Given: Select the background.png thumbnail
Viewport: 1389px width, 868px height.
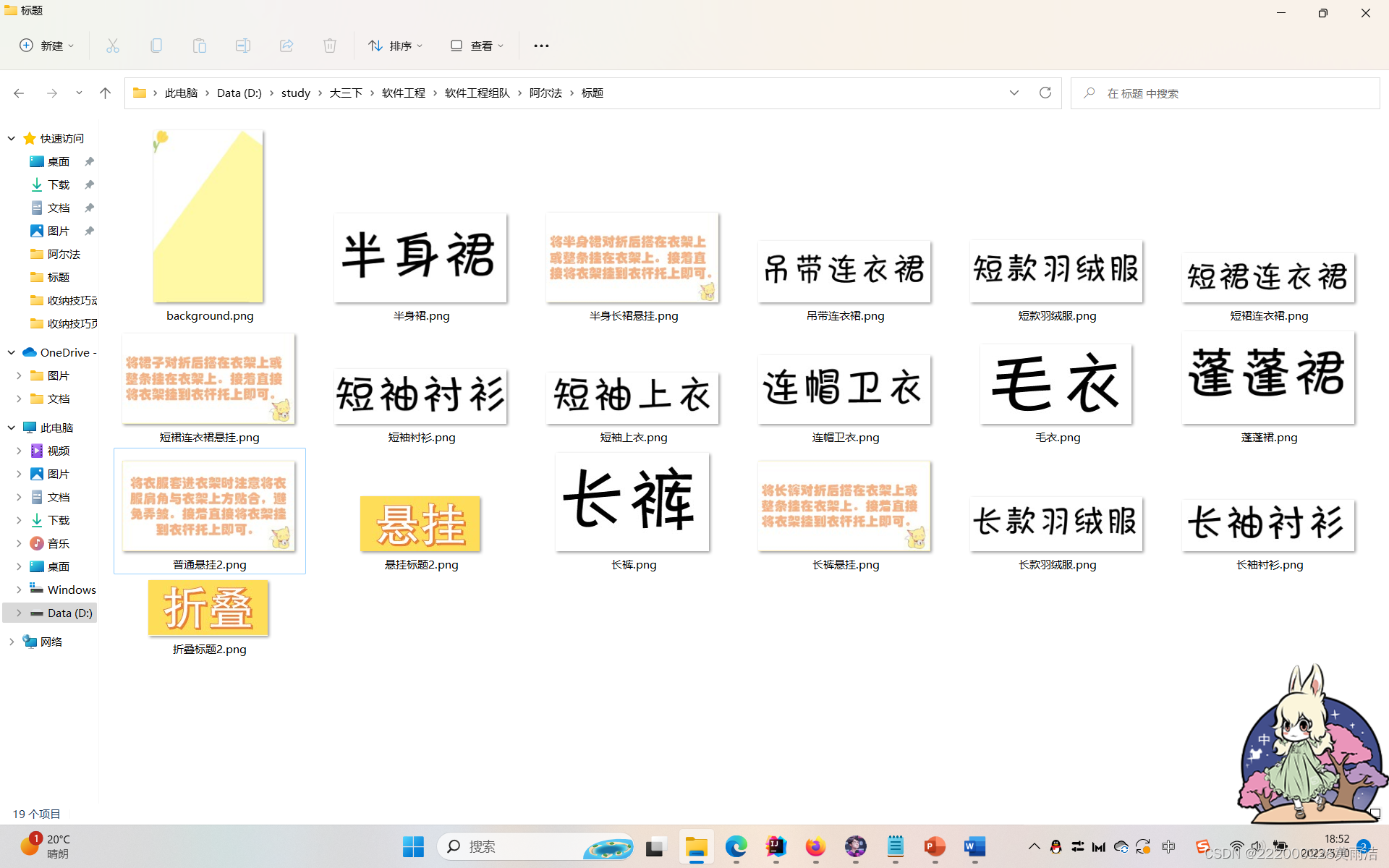Looking at the screenshot, I should click(208, 217).
